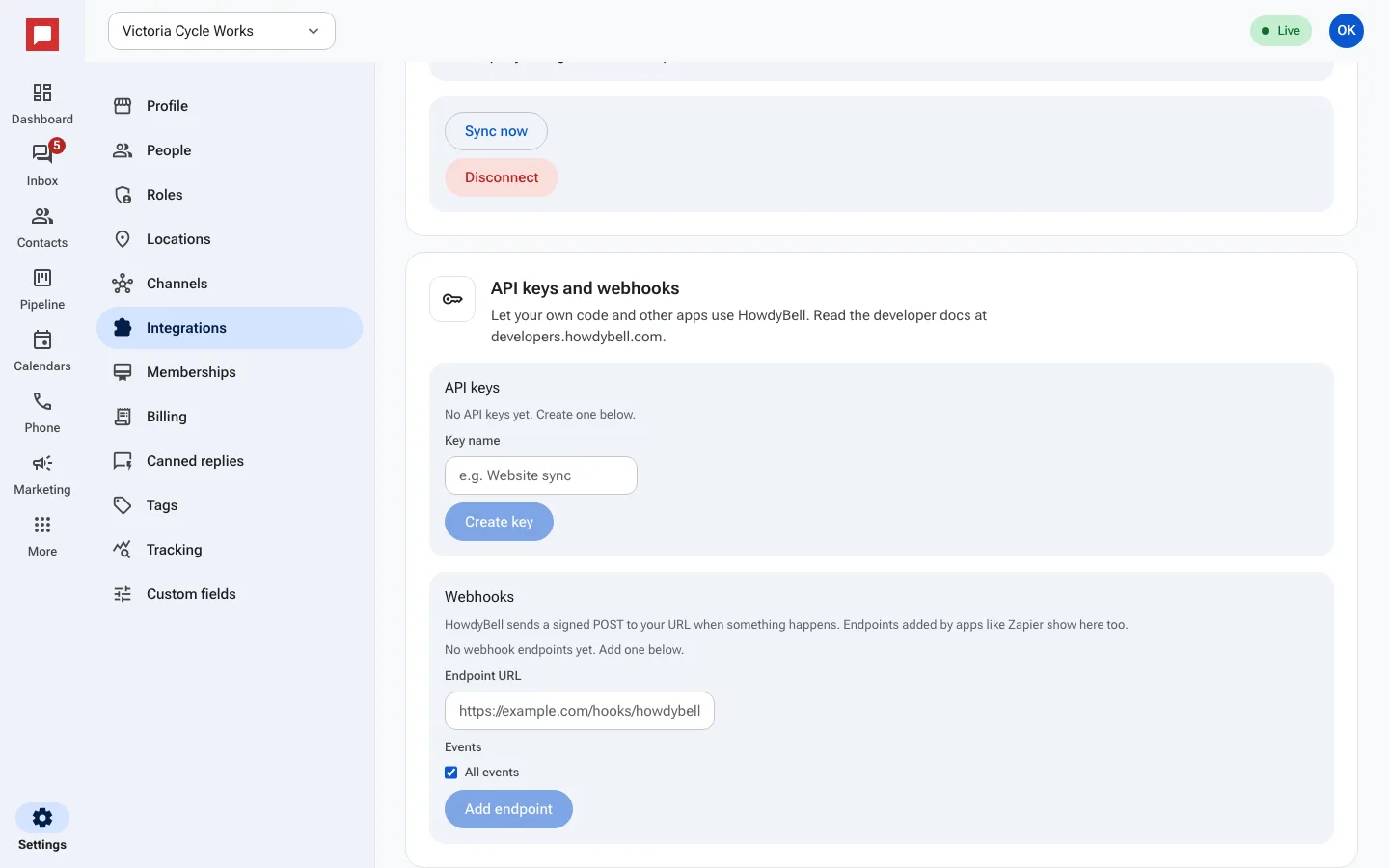Click the HowdyBell red logo icon

click(x=42, y=36)
